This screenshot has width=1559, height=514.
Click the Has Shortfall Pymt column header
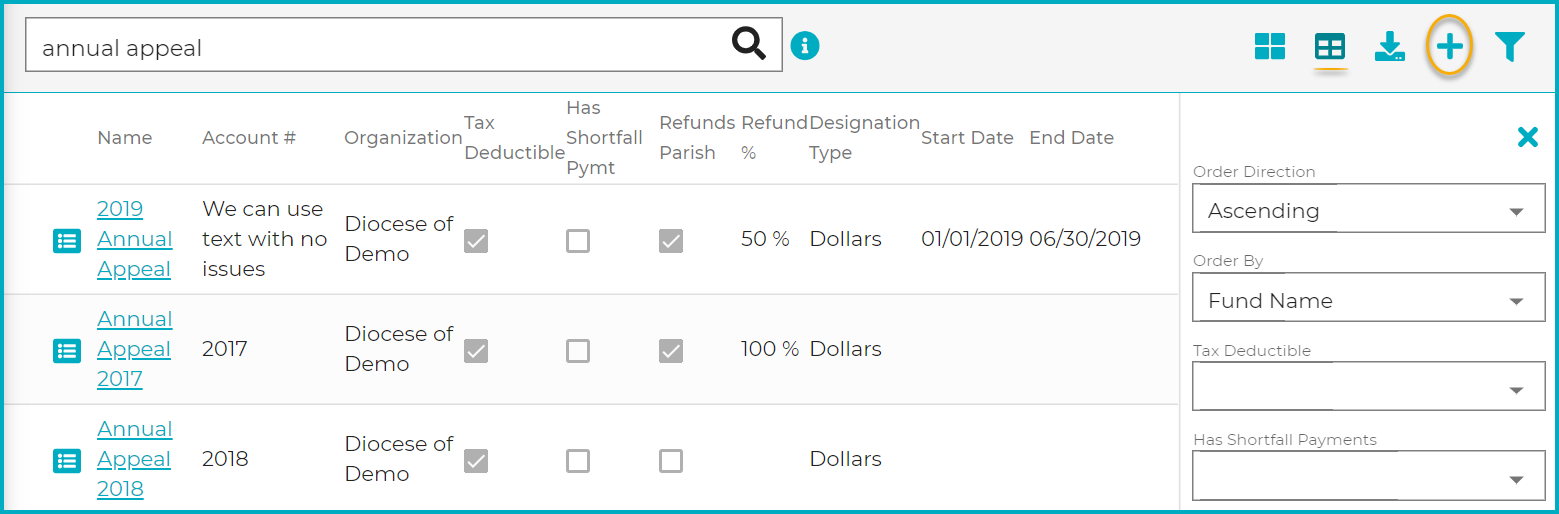(604, 138)
